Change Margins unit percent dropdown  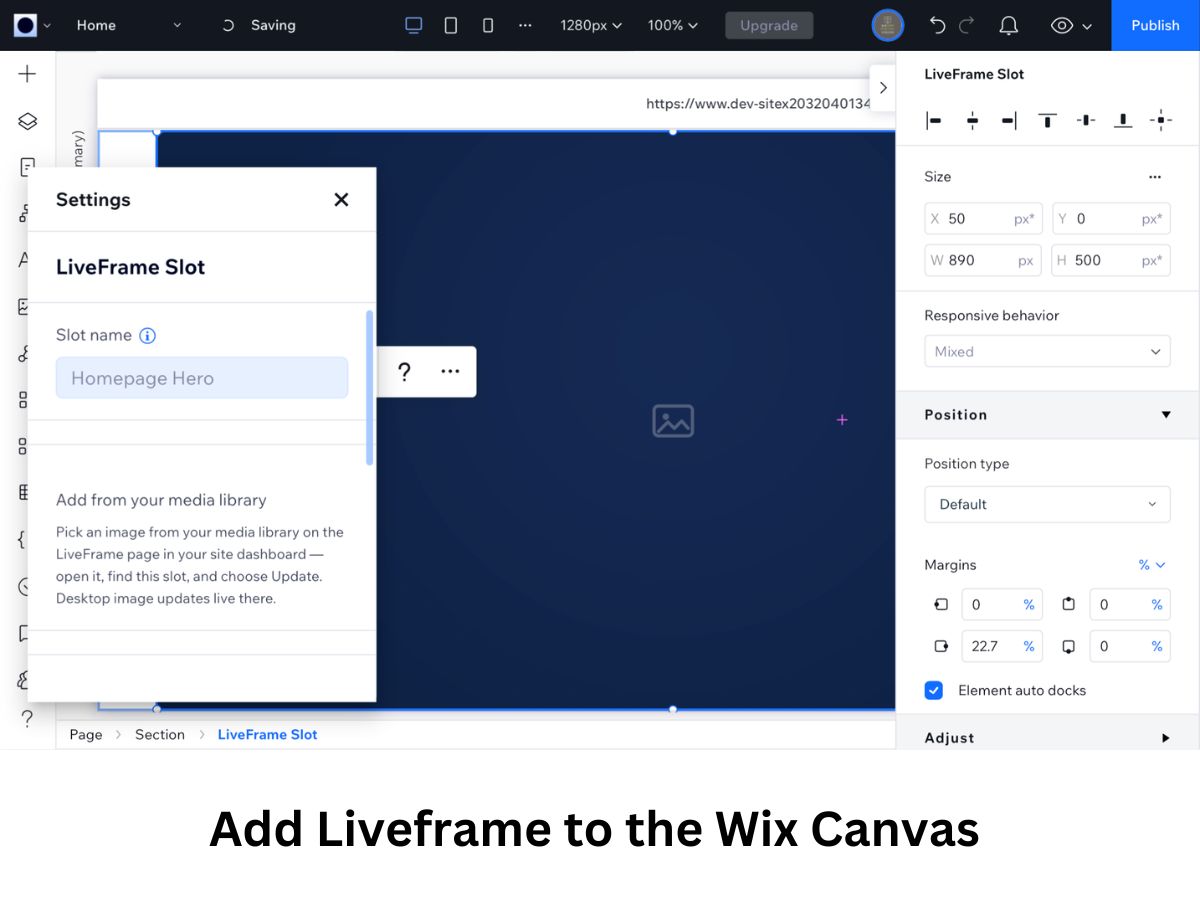(1152, 565)
